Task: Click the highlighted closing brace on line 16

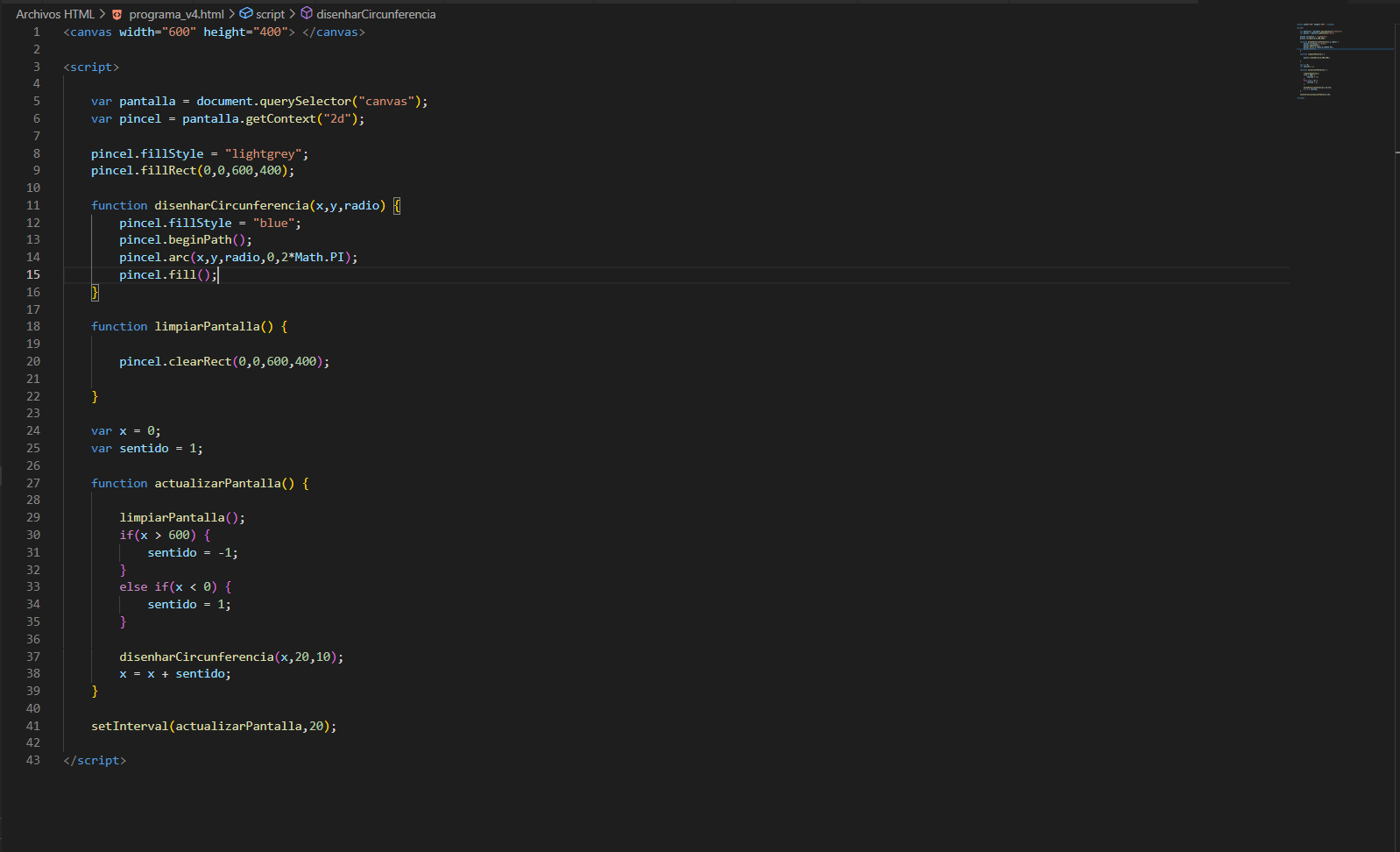Action: (x=95, y=292)
